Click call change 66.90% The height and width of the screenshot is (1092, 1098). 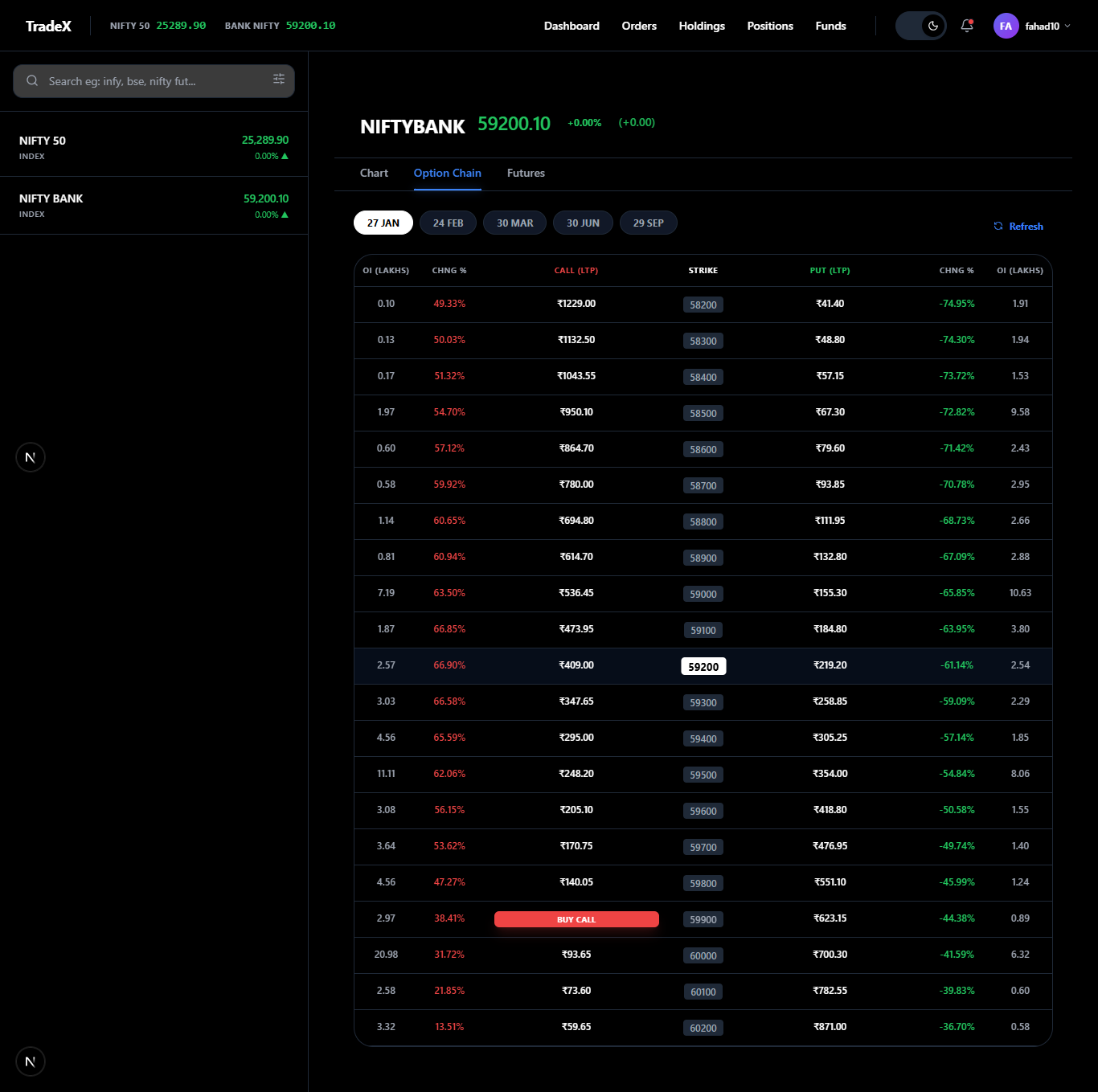pyautogui.click(x=449, y=665)
